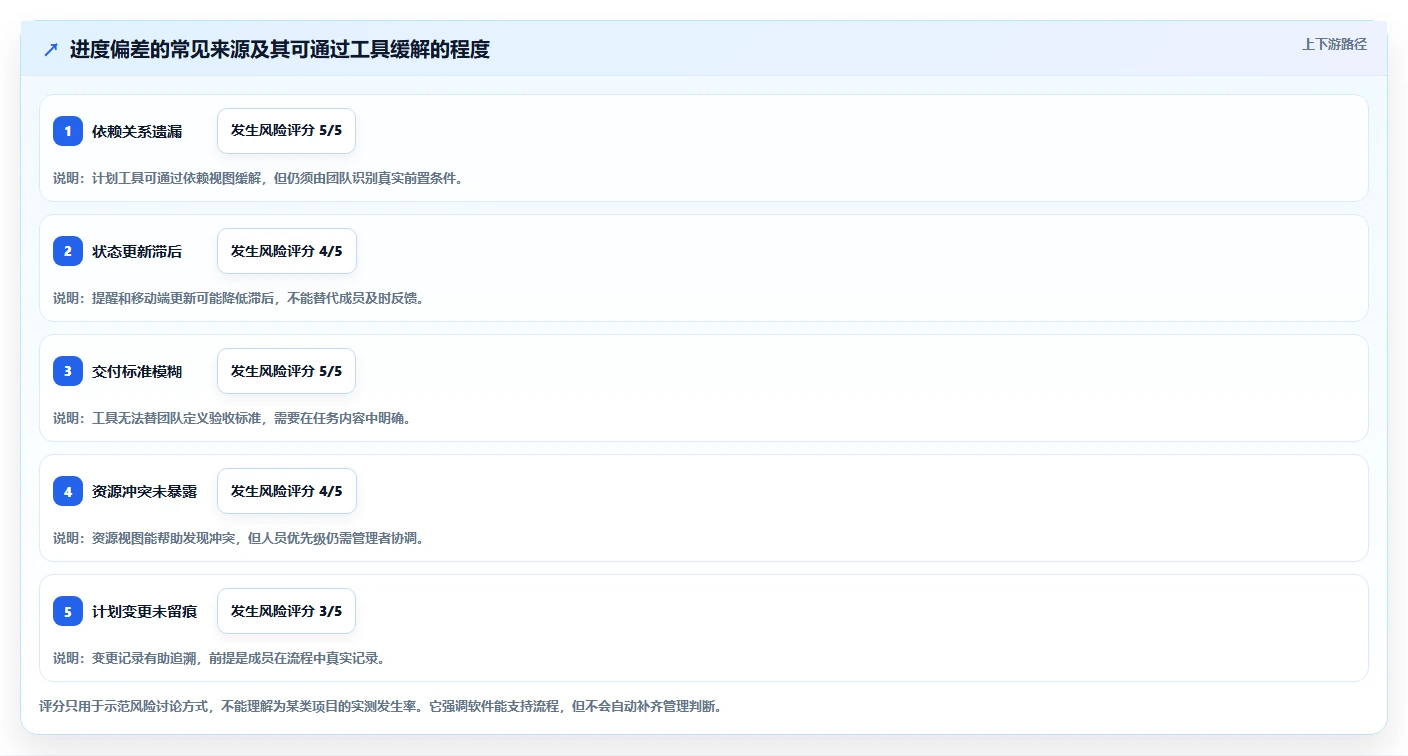Select the 发生风险评分 5/5 pill for 依赖关系遗漏
This screenshot has height=756, width=1408.
[x=286, y=131]
